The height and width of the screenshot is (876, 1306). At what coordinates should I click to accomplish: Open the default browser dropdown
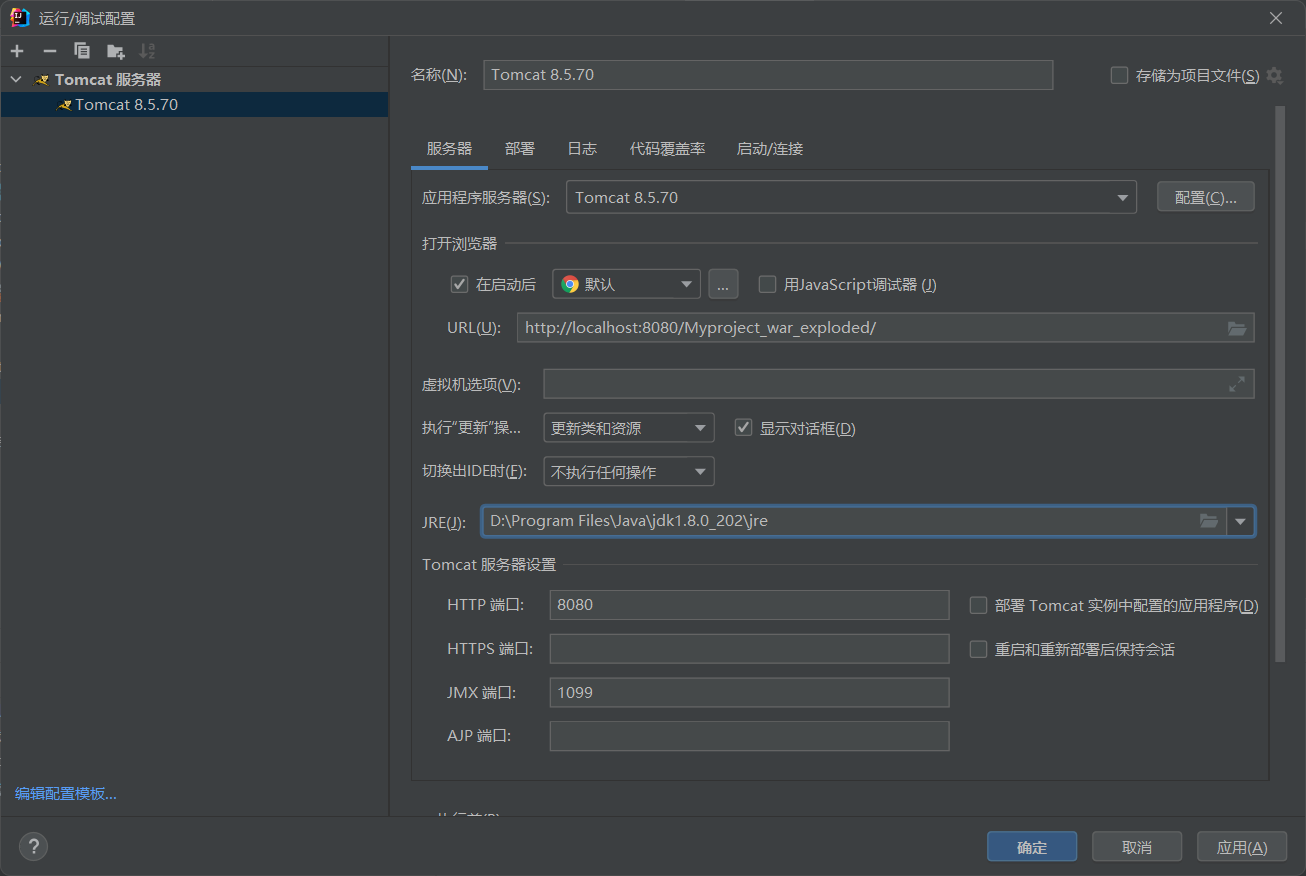click(626, 284)
